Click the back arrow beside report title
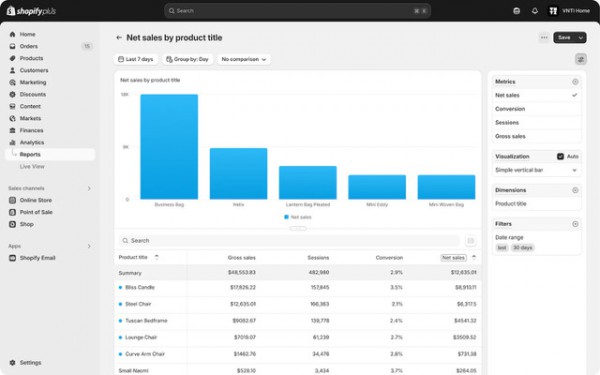Screen dimensions: 600x375 tap(119, 38)
